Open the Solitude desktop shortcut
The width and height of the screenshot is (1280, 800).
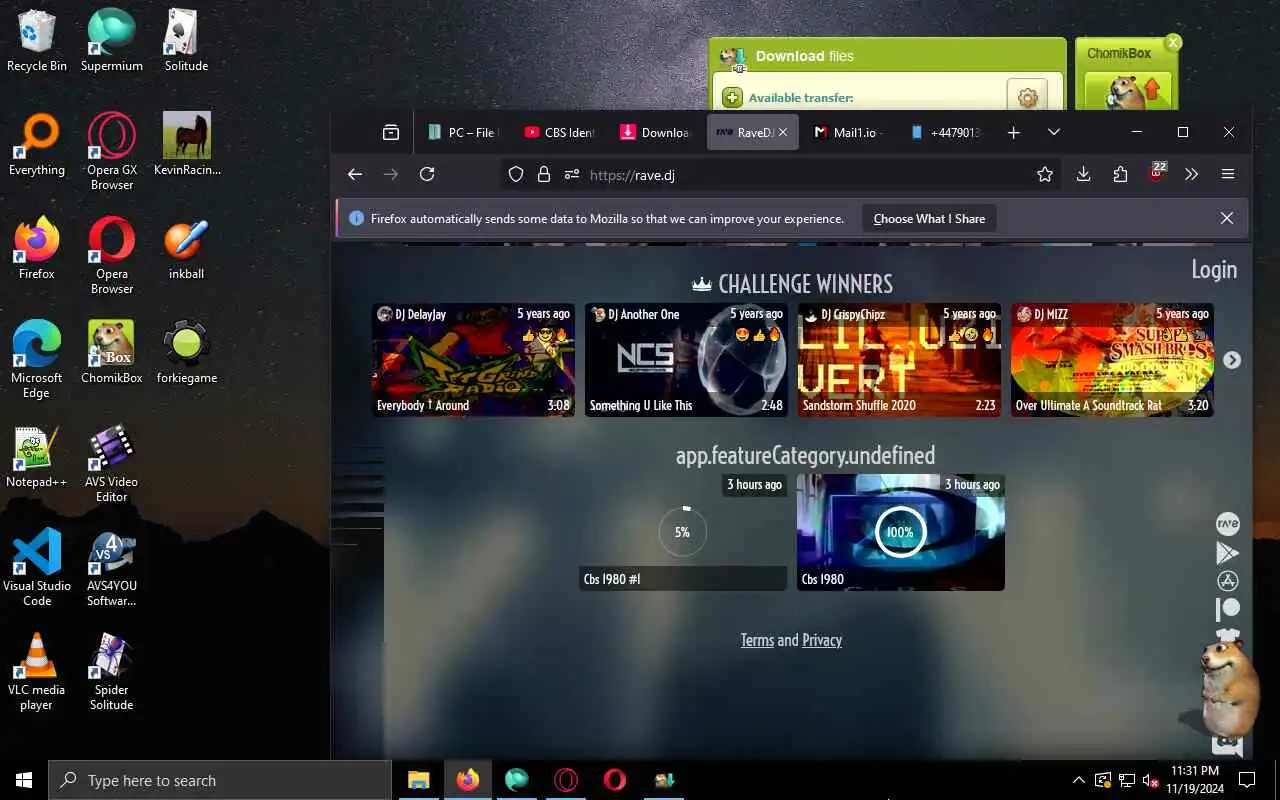click(186, 40)
